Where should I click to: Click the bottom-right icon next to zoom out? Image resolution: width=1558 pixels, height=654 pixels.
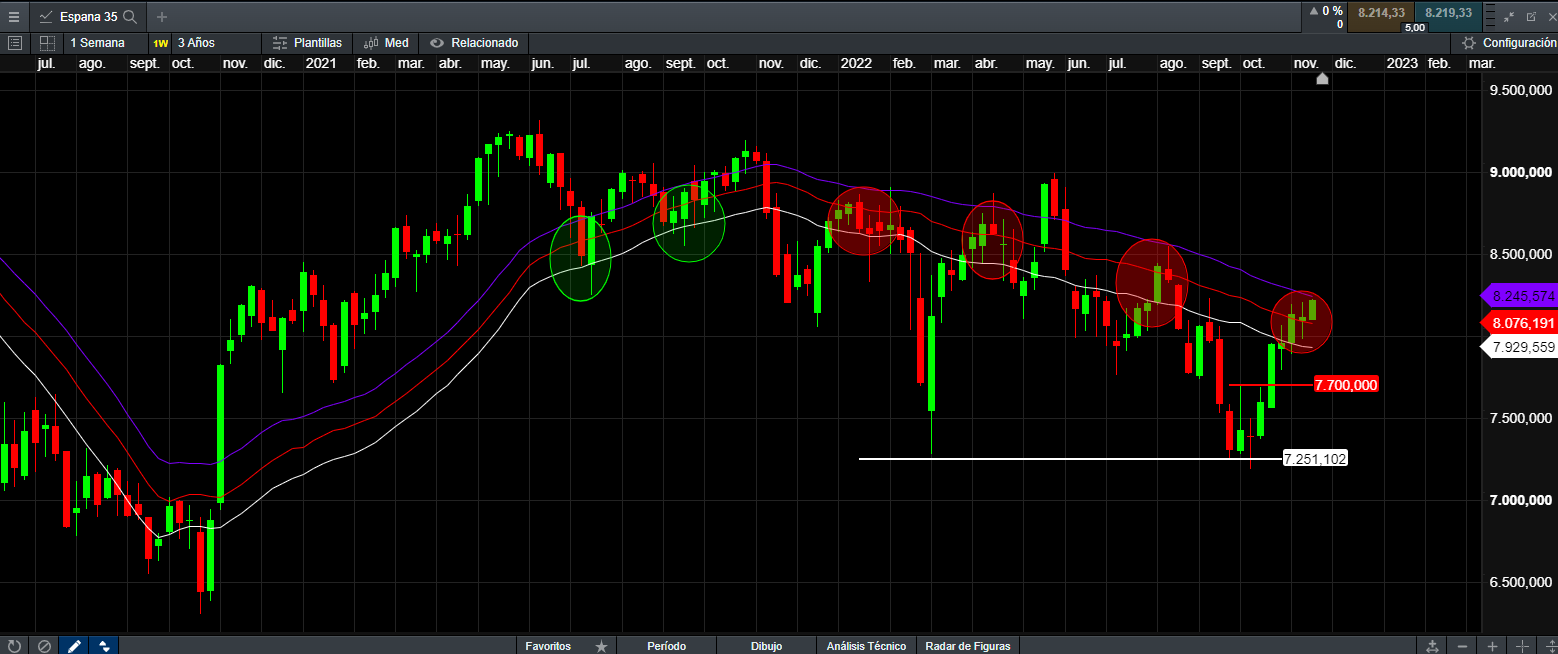pos(1432,646)
